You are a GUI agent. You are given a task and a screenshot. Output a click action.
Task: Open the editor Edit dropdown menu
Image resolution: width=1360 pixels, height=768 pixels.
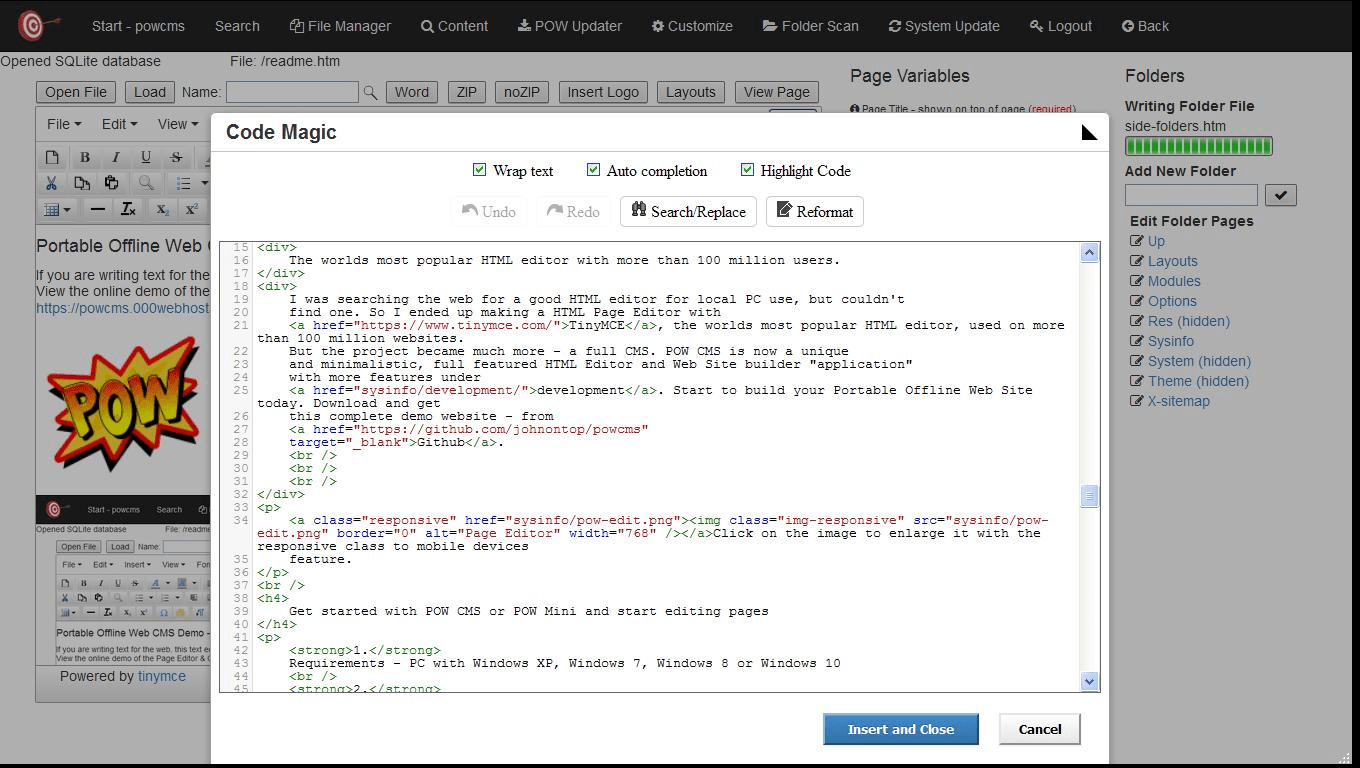pos(119,124)
